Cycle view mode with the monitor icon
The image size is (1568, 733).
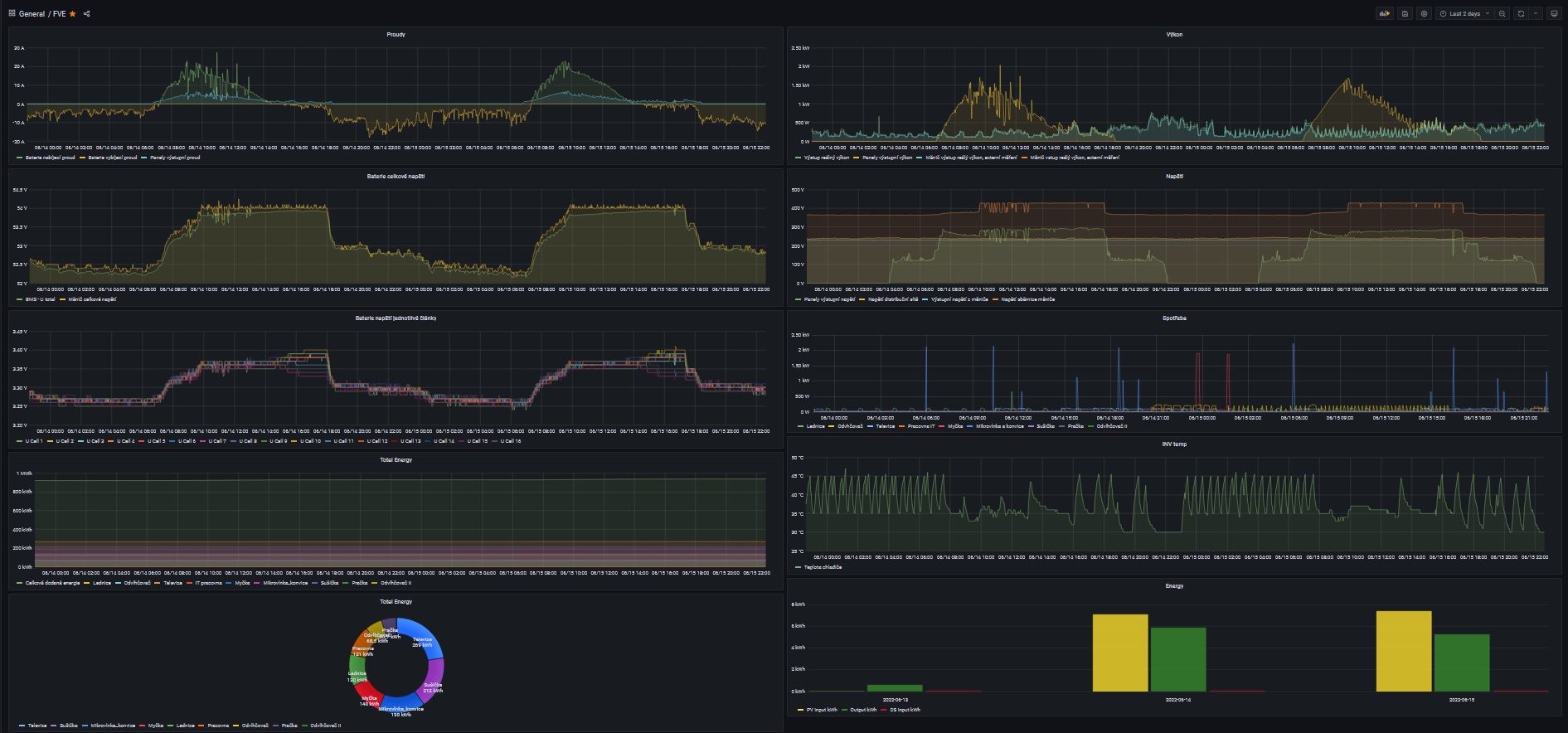tap(1554, 14)
